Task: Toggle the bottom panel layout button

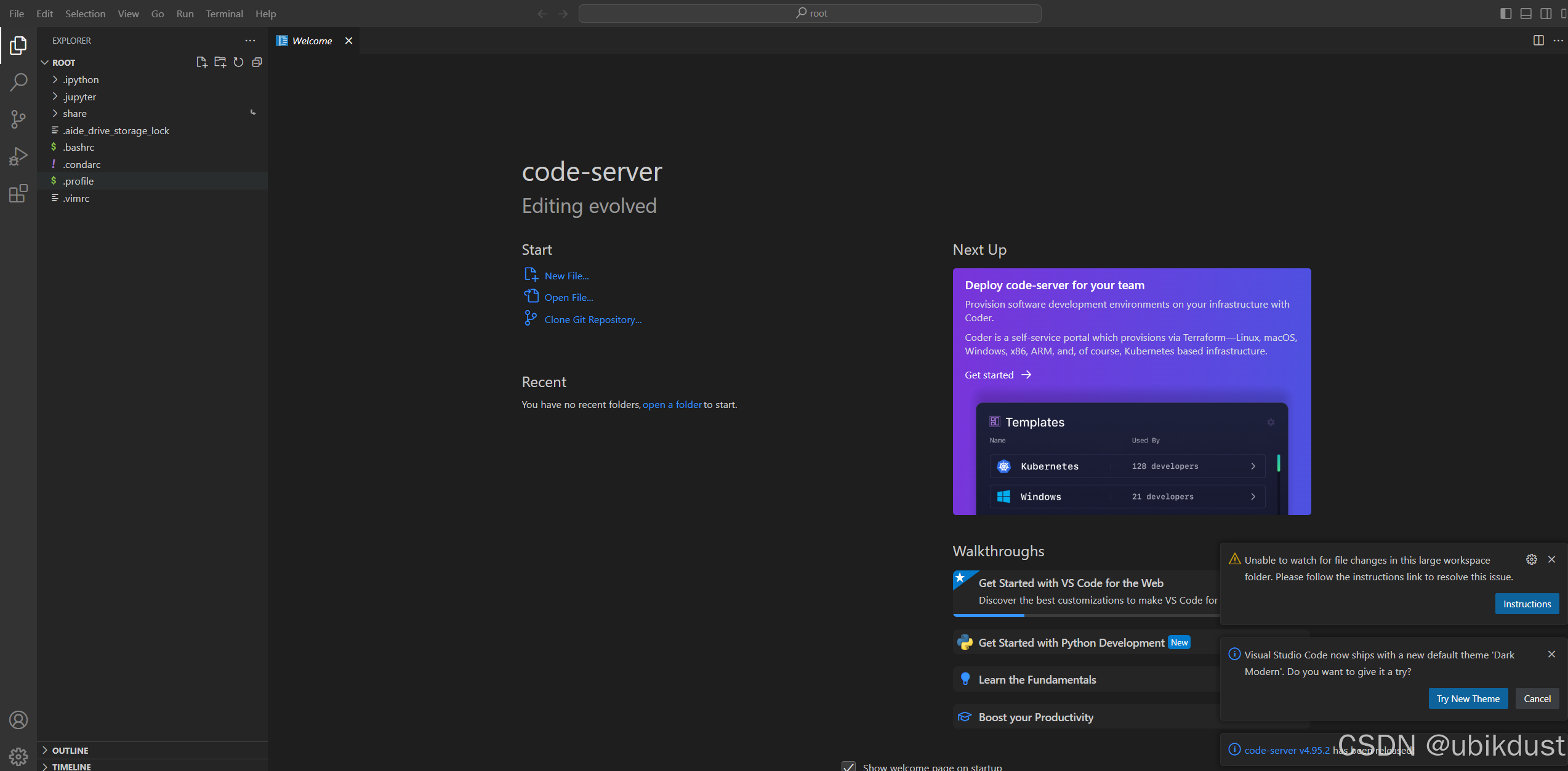Action: [x=1526, y=14]
